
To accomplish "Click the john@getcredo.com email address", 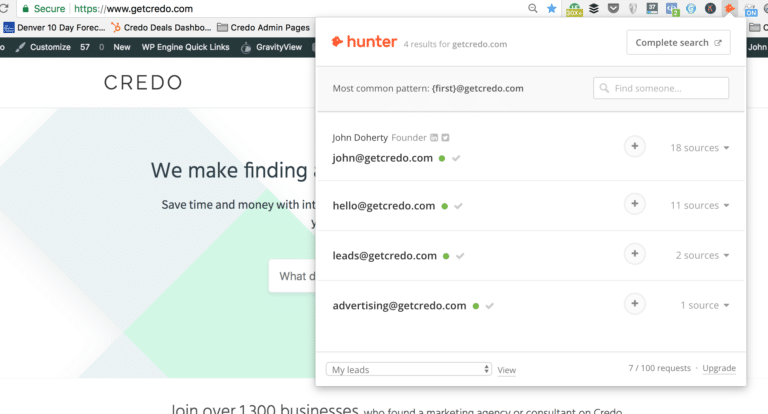I will (x=383, y=158).
